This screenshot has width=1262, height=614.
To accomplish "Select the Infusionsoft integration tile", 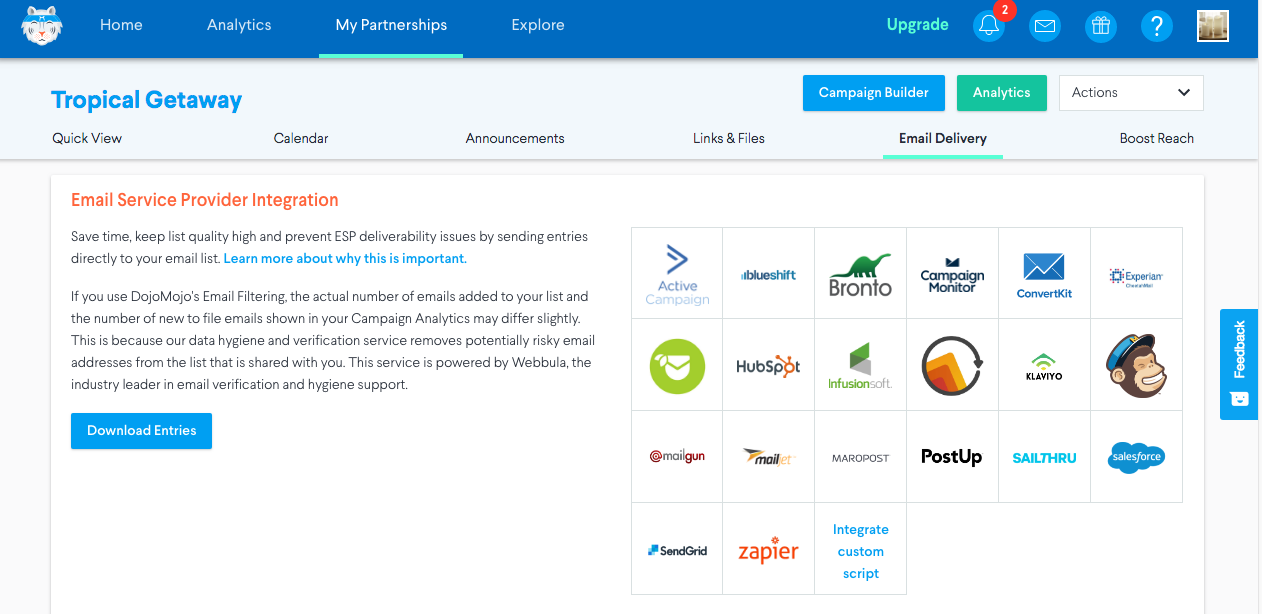I will click(x=861, y=365).
